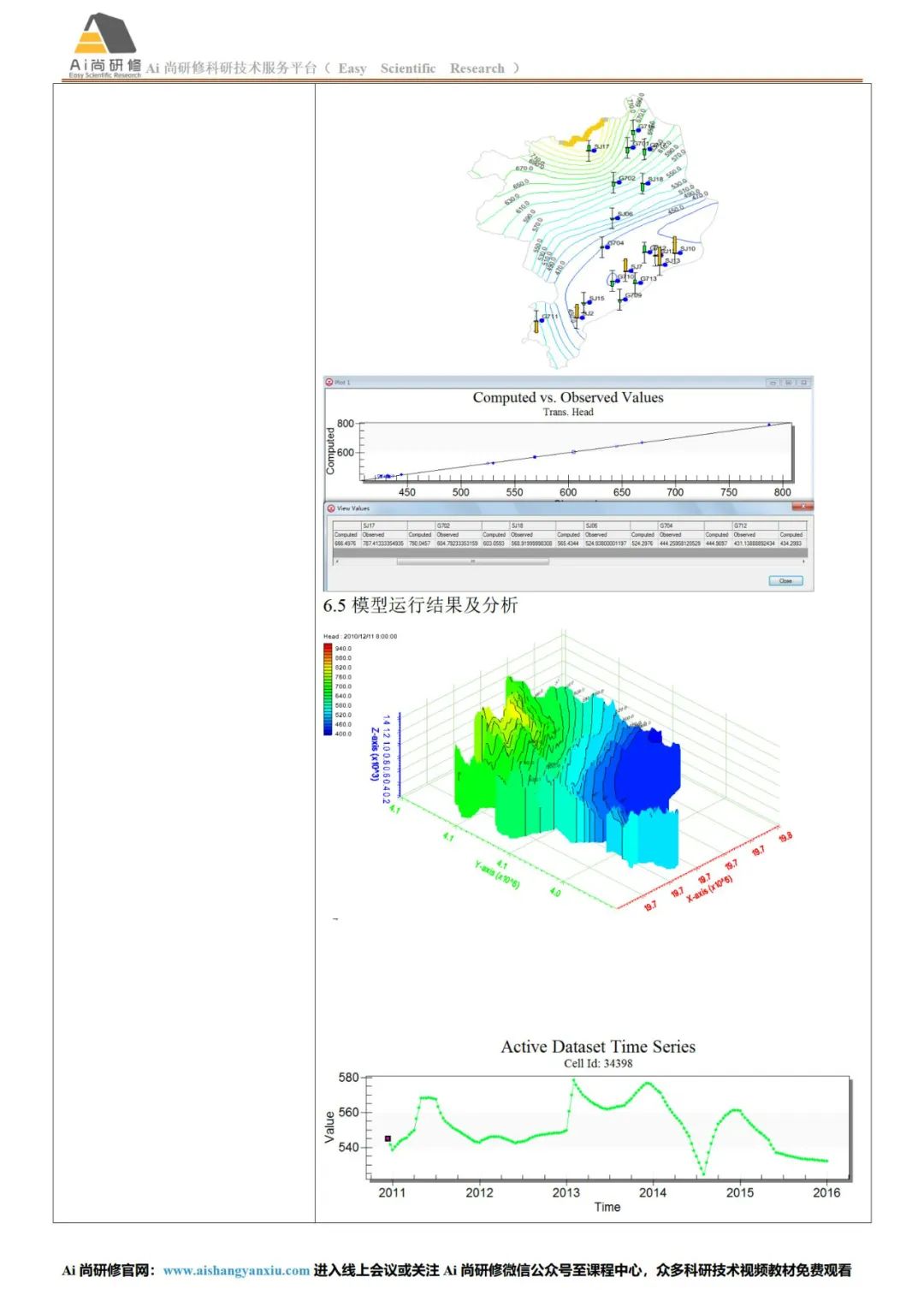Click the Z-axis label on 3D plot
The image size is (924, 1307).
pos(375,754)
